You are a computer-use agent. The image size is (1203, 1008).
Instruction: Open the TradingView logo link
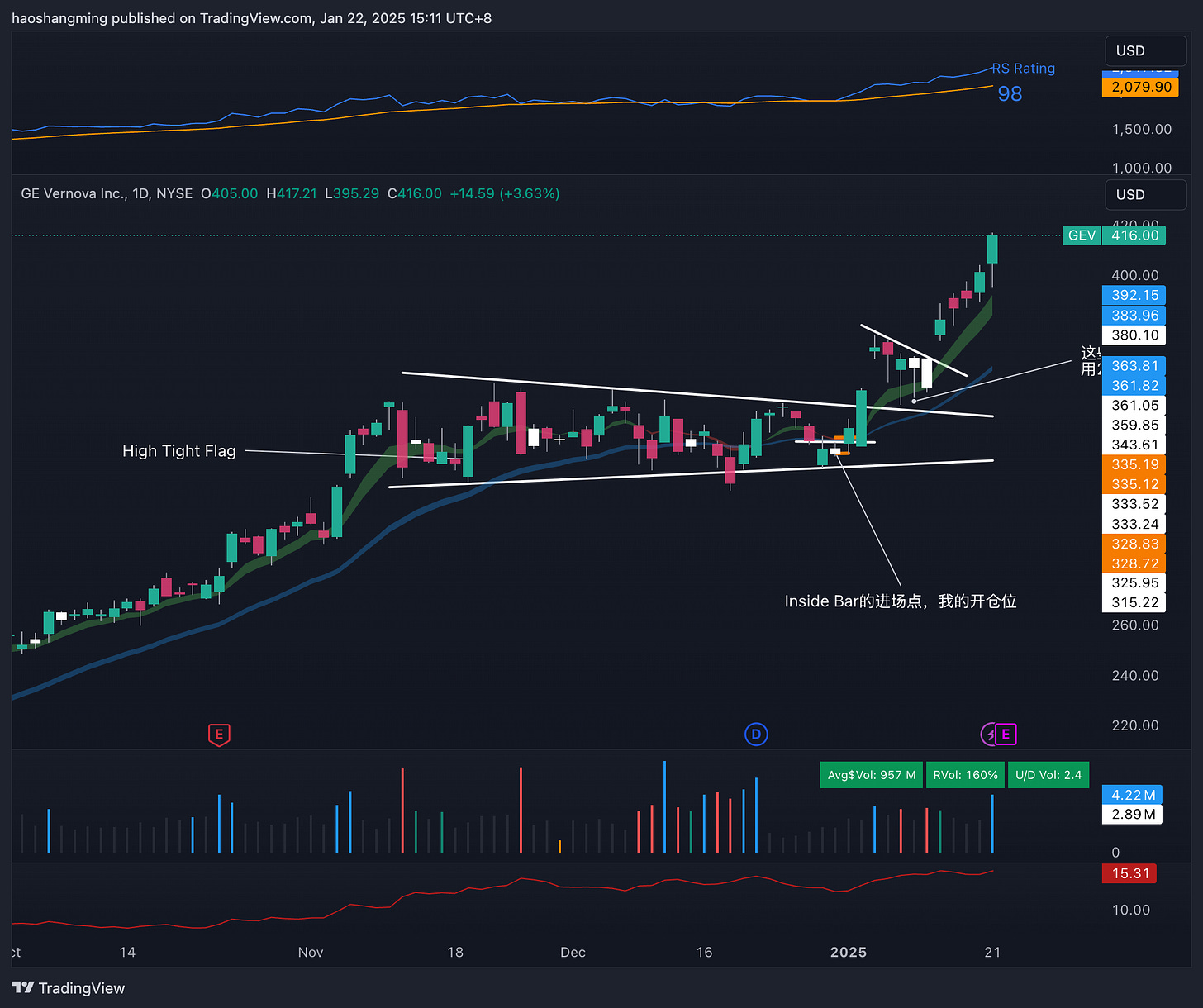coord(69,988)
